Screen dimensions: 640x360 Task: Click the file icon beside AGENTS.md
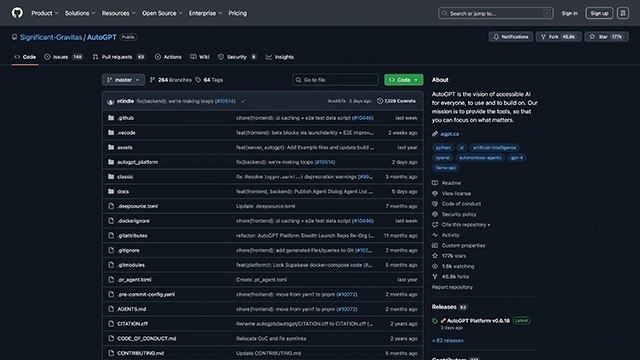pos(111,309)
